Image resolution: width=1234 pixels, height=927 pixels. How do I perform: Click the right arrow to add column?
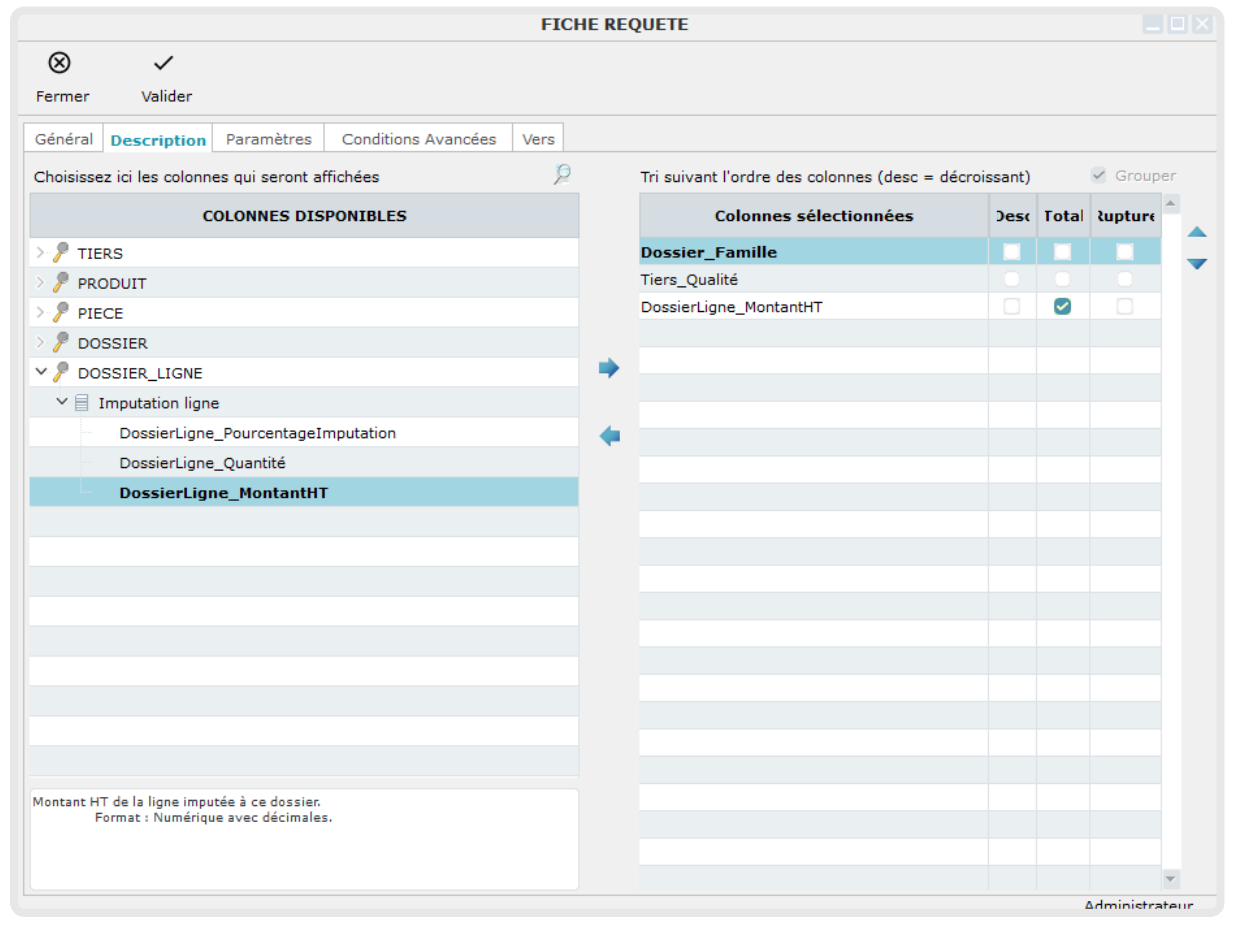pyautogui.click(x=609, y=369)
